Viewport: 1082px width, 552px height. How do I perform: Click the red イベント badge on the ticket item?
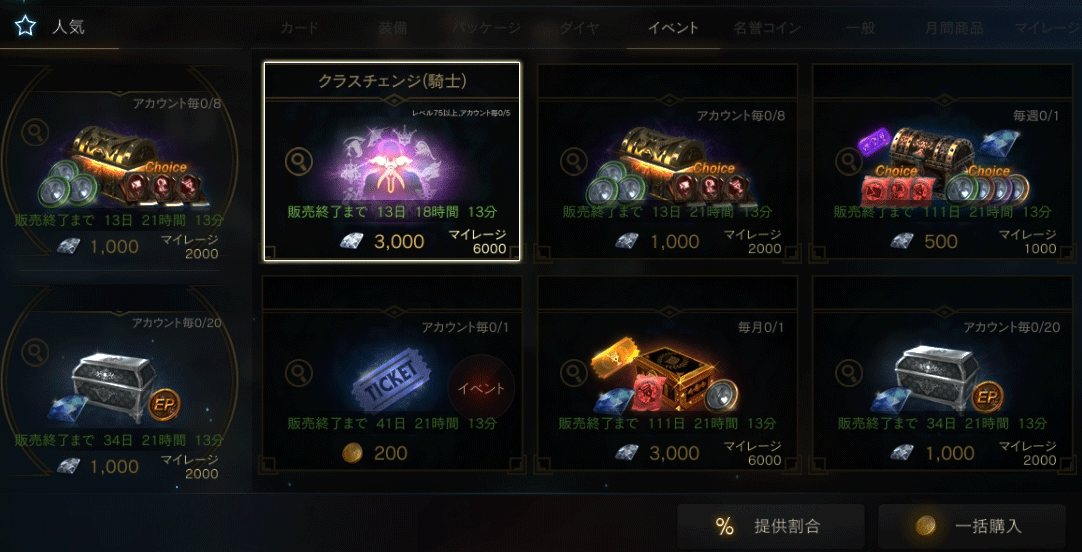click(x=481, y=388)
